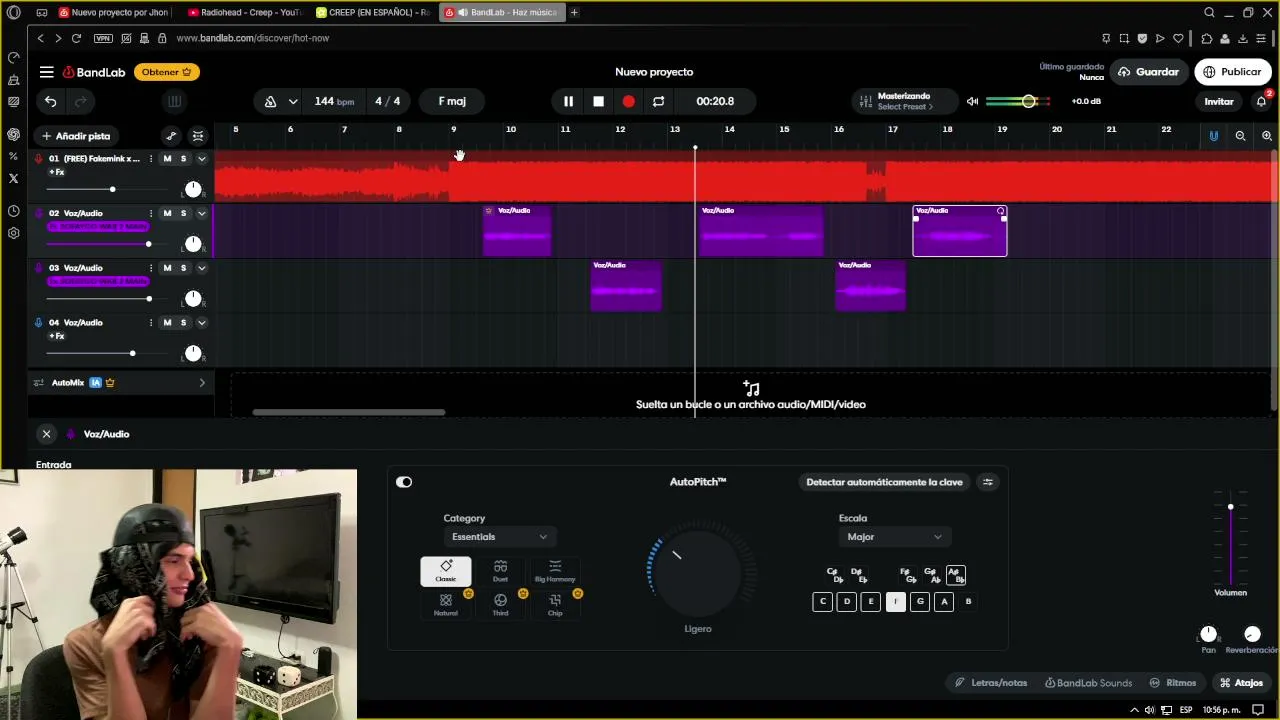The width and height of the screenshot is (1280, 720).
Task: Mute track 02 Voz/Audio
Action: pyautogui.click(x=167, y=213)
